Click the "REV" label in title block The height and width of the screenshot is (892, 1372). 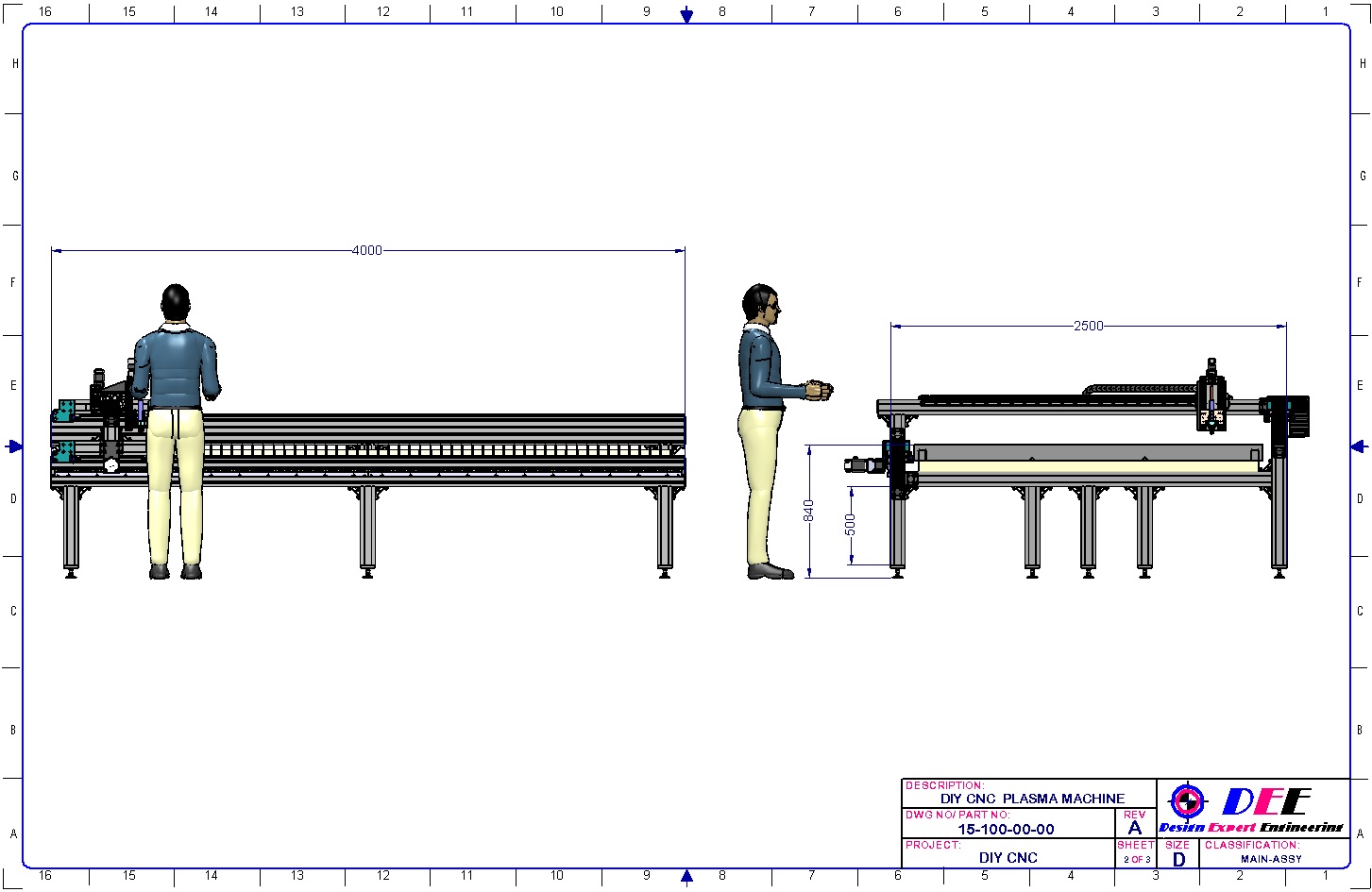pos(1135,815)
